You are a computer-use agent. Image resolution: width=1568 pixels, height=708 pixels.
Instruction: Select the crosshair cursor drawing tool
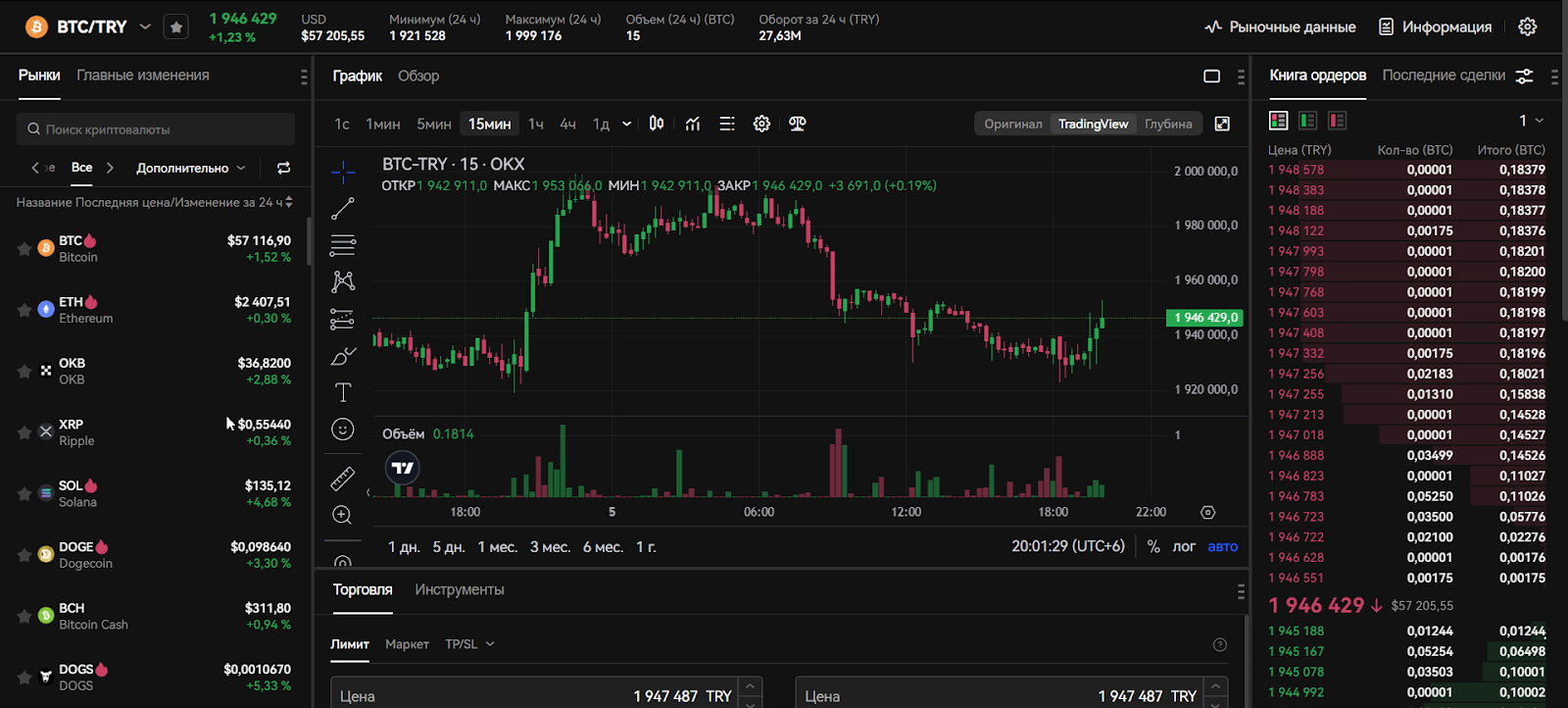pos(343,173)
